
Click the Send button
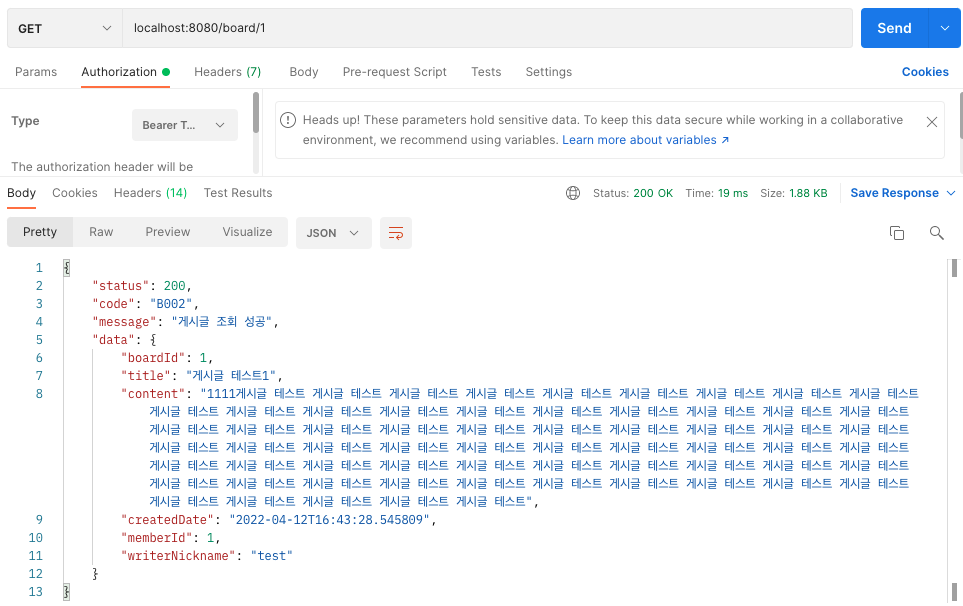893,28
